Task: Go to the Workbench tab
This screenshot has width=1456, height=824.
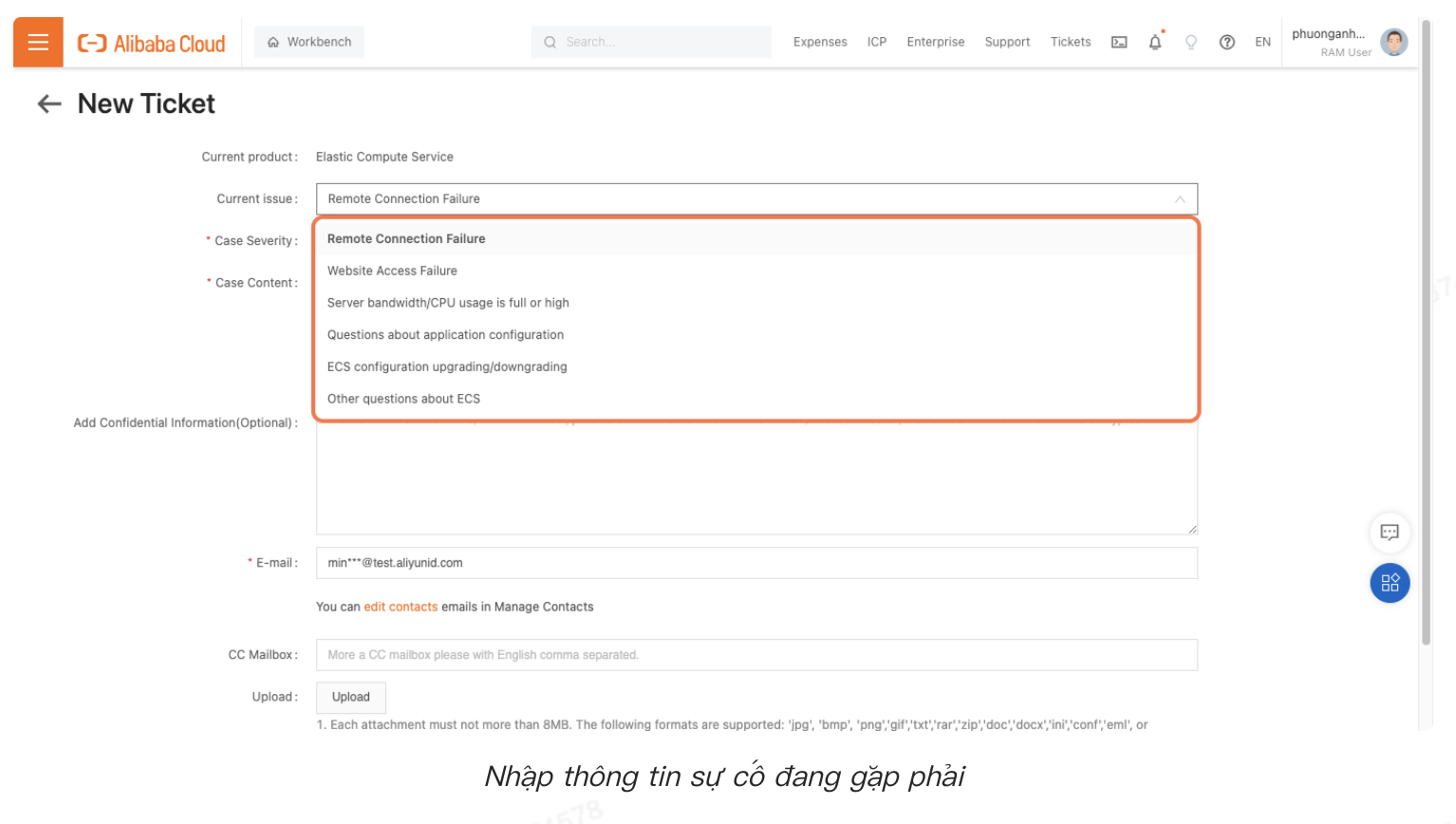Action: (308, 42)
